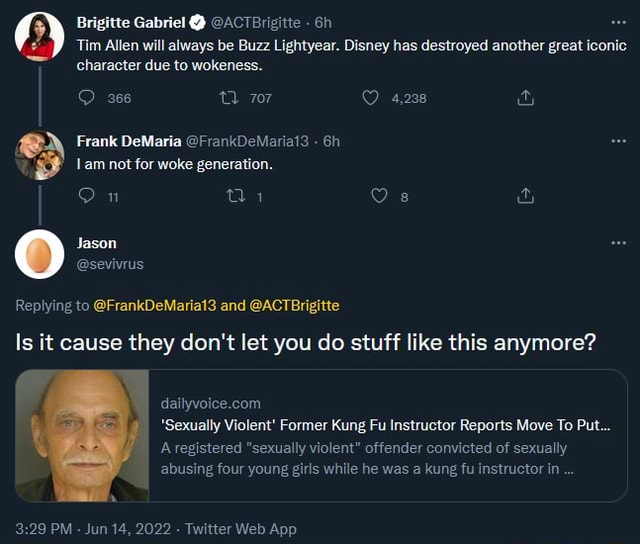The width and height of the screenshot is (640, 544).
Task: Open the dailyvoice.com article headline
Action: pos(385,425)
